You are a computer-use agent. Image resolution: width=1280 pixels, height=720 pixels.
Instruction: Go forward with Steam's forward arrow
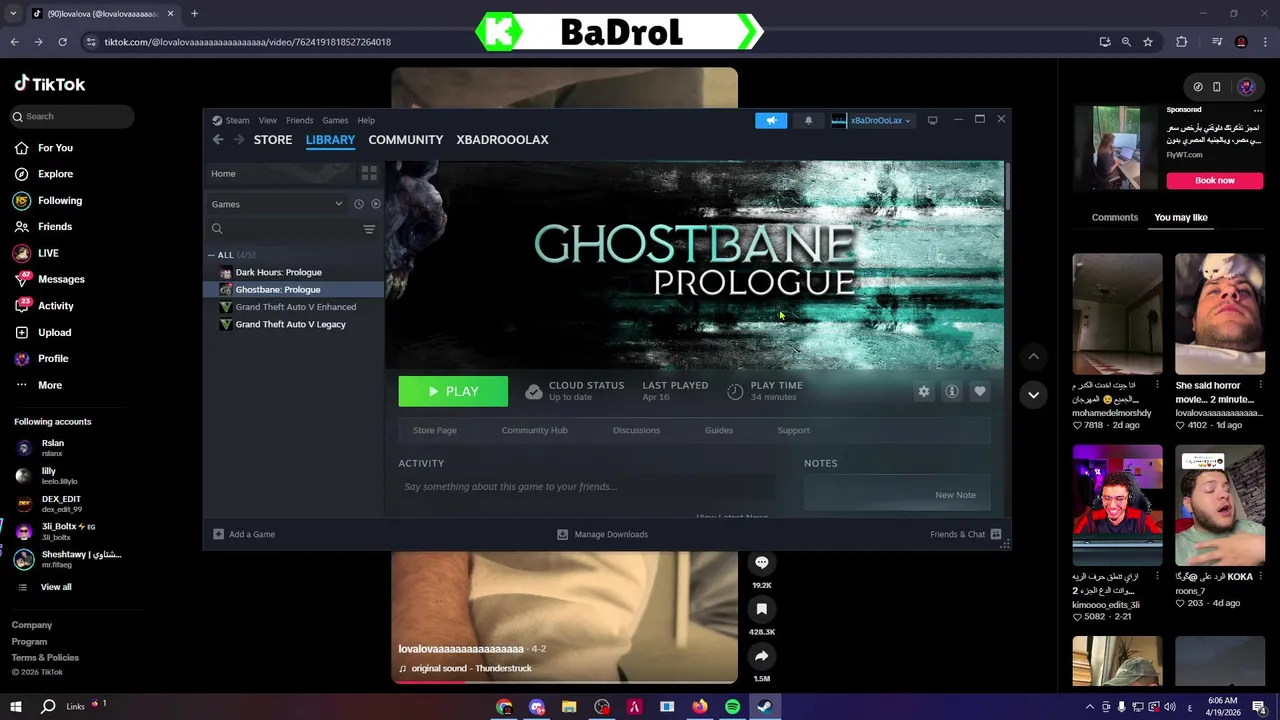(x=239, y=140)
